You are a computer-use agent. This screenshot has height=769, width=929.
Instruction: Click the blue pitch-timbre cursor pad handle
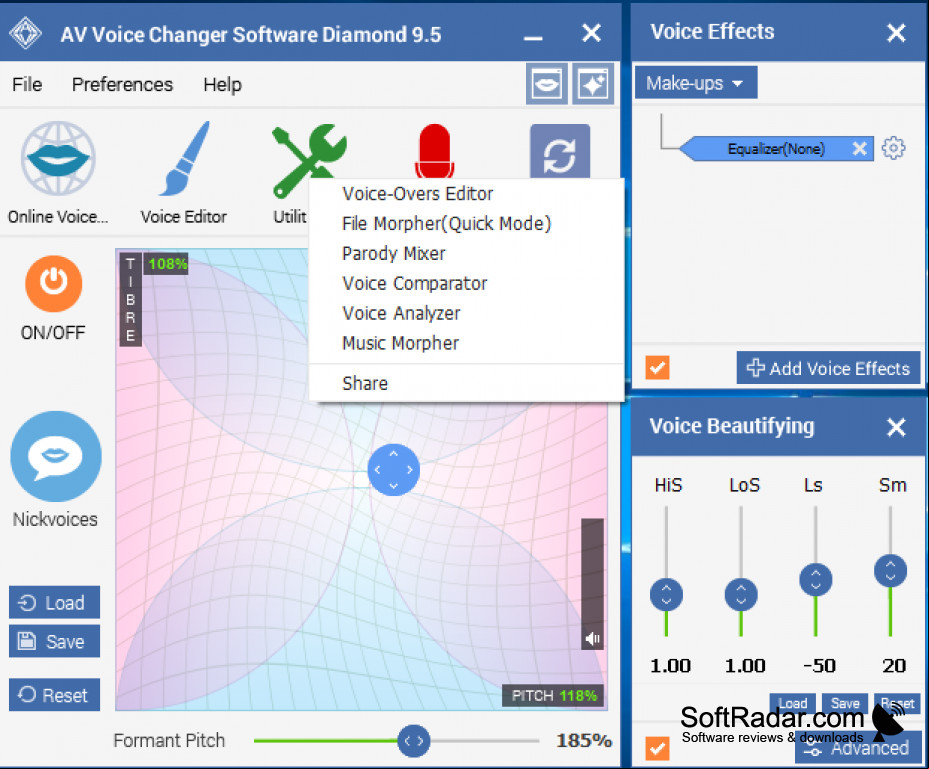click(x=393, y=470)
